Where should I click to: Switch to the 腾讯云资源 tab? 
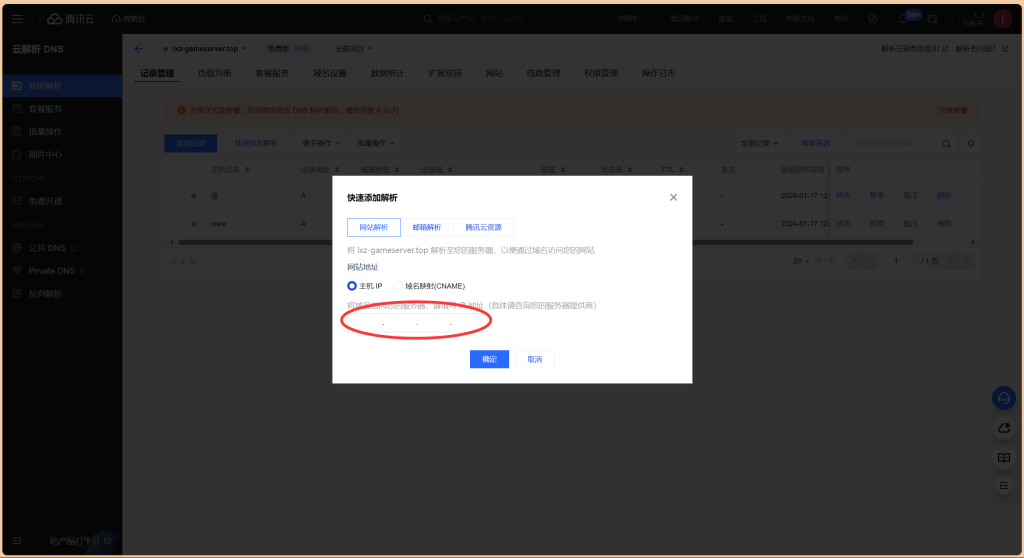pyautogui.click(x=483, y=227)
